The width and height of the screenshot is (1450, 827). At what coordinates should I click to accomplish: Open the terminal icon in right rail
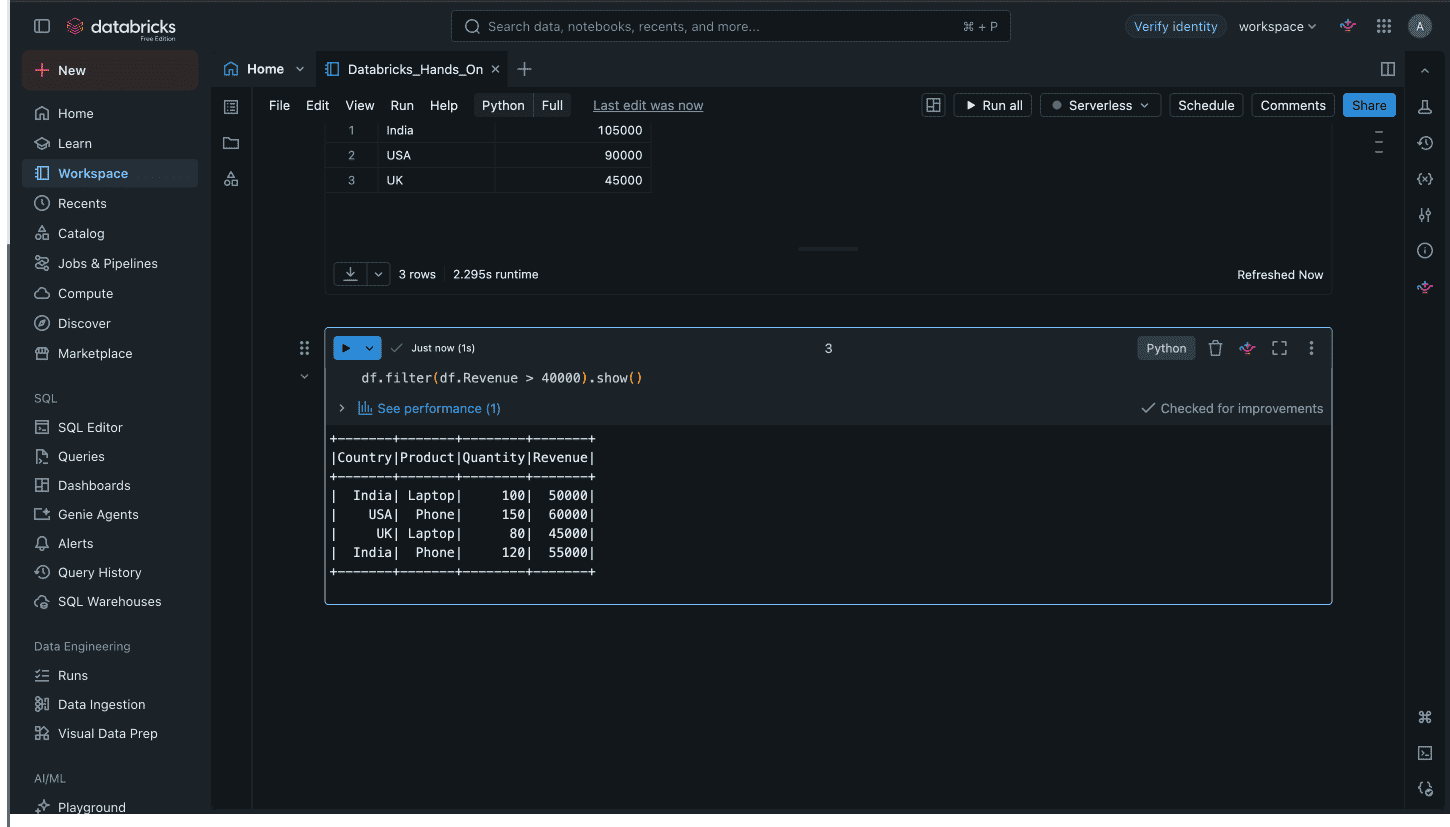click(x=1425, y=753)
